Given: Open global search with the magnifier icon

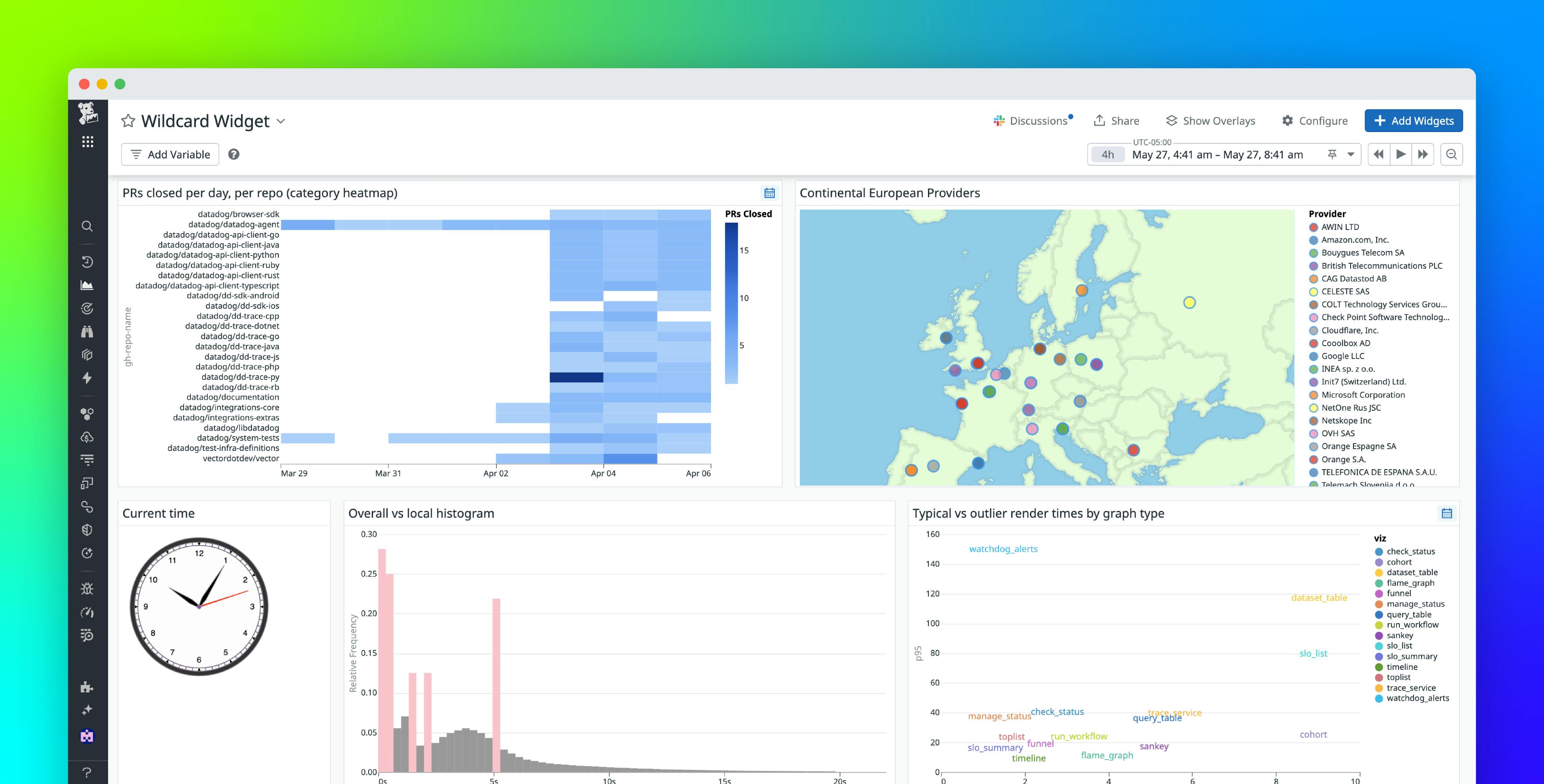Looking at the screenshot, I should tap(87, 227).
